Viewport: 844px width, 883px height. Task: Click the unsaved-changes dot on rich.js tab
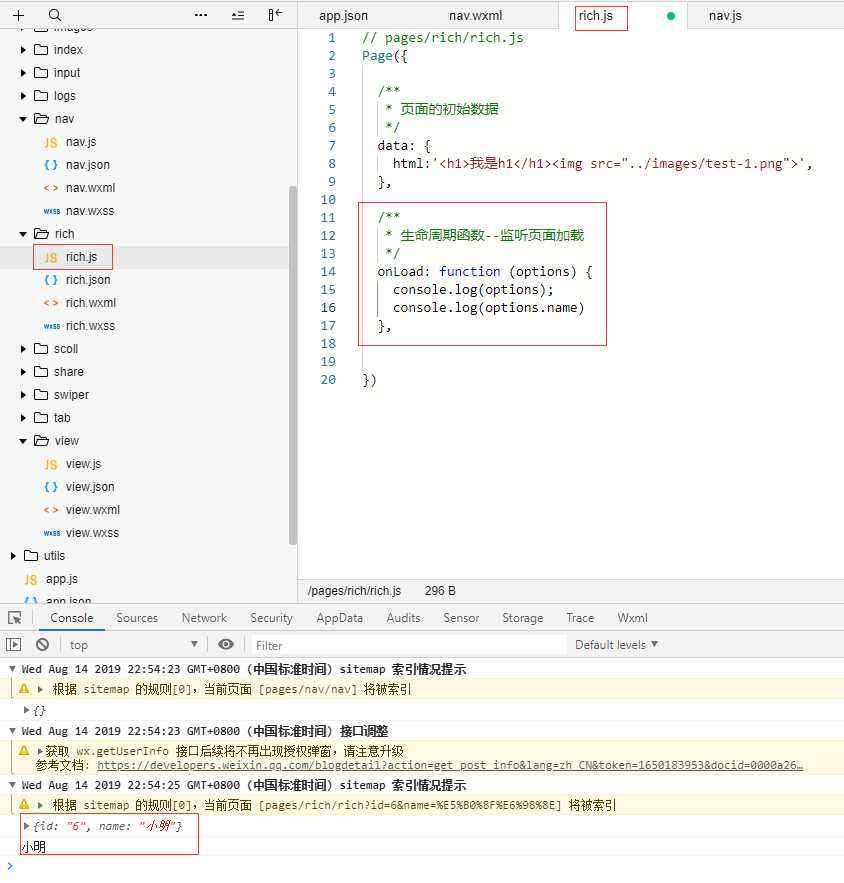coord(671,16)
